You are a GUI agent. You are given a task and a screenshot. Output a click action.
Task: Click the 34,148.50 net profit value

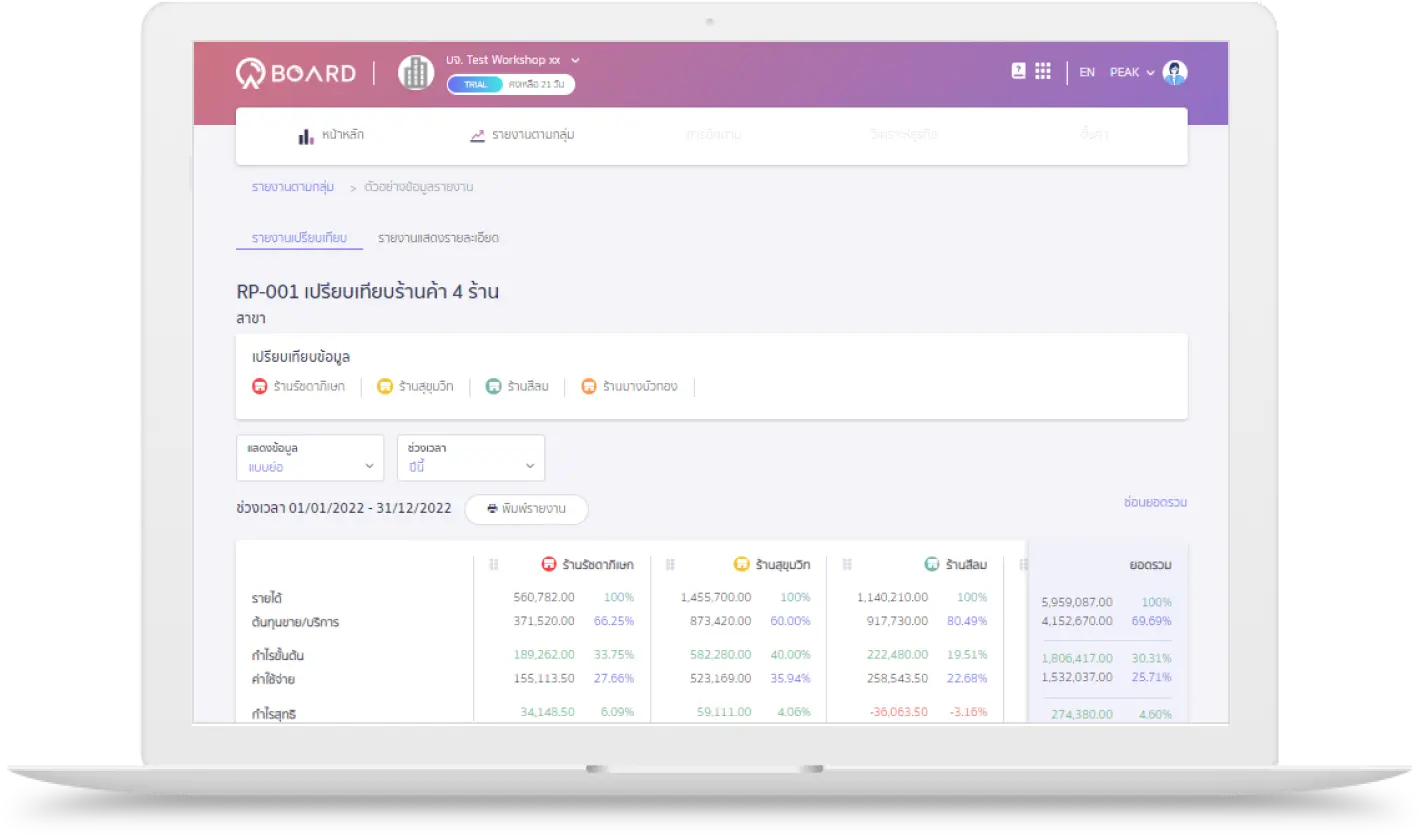click(547, 713)
